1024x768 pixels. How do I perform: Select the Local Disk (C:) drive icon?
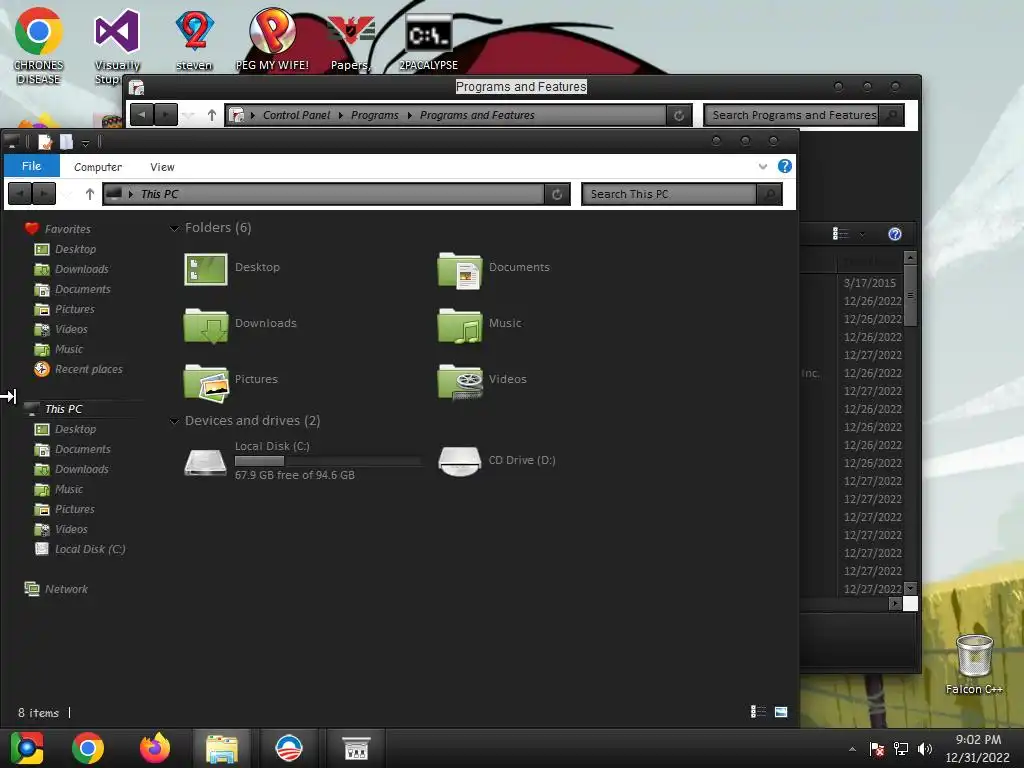[x=205, y=461]
